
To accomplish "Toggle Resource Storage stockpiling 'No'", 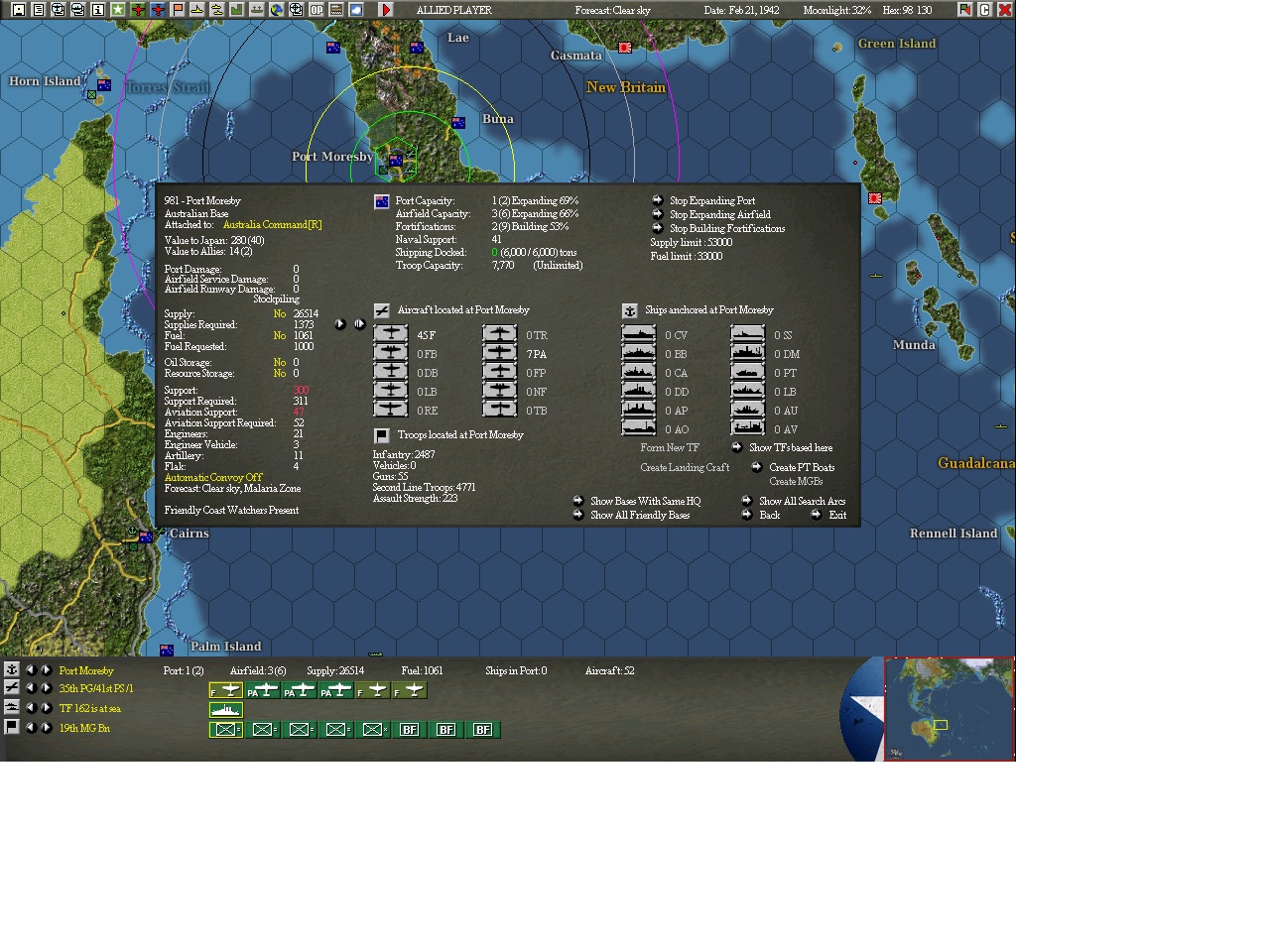I will click(280, 373).
